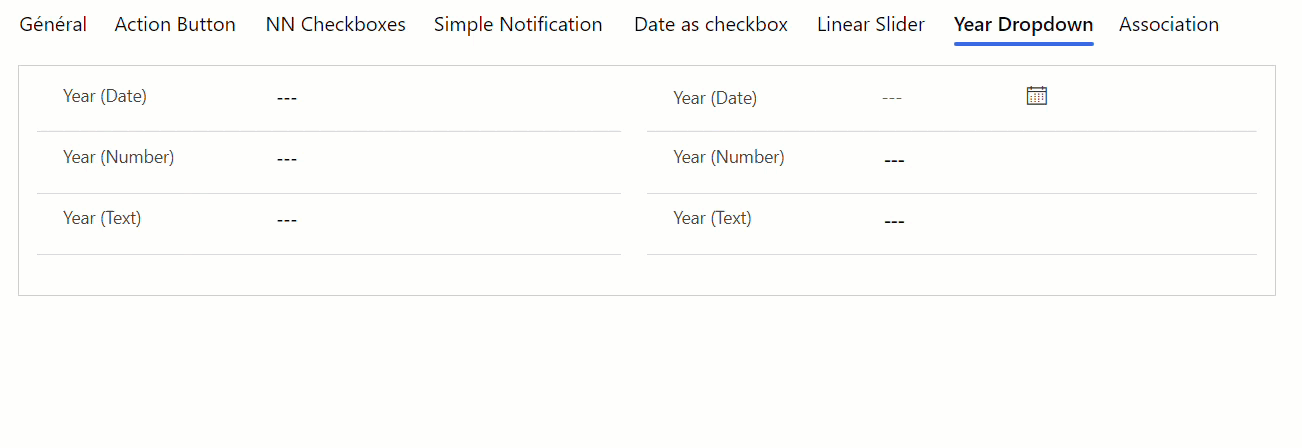The width and height of the screenshot is (1302, 448).
Task: Click left column Year (Number) value field
Action: pyautogui.click(x=287, y=159)
